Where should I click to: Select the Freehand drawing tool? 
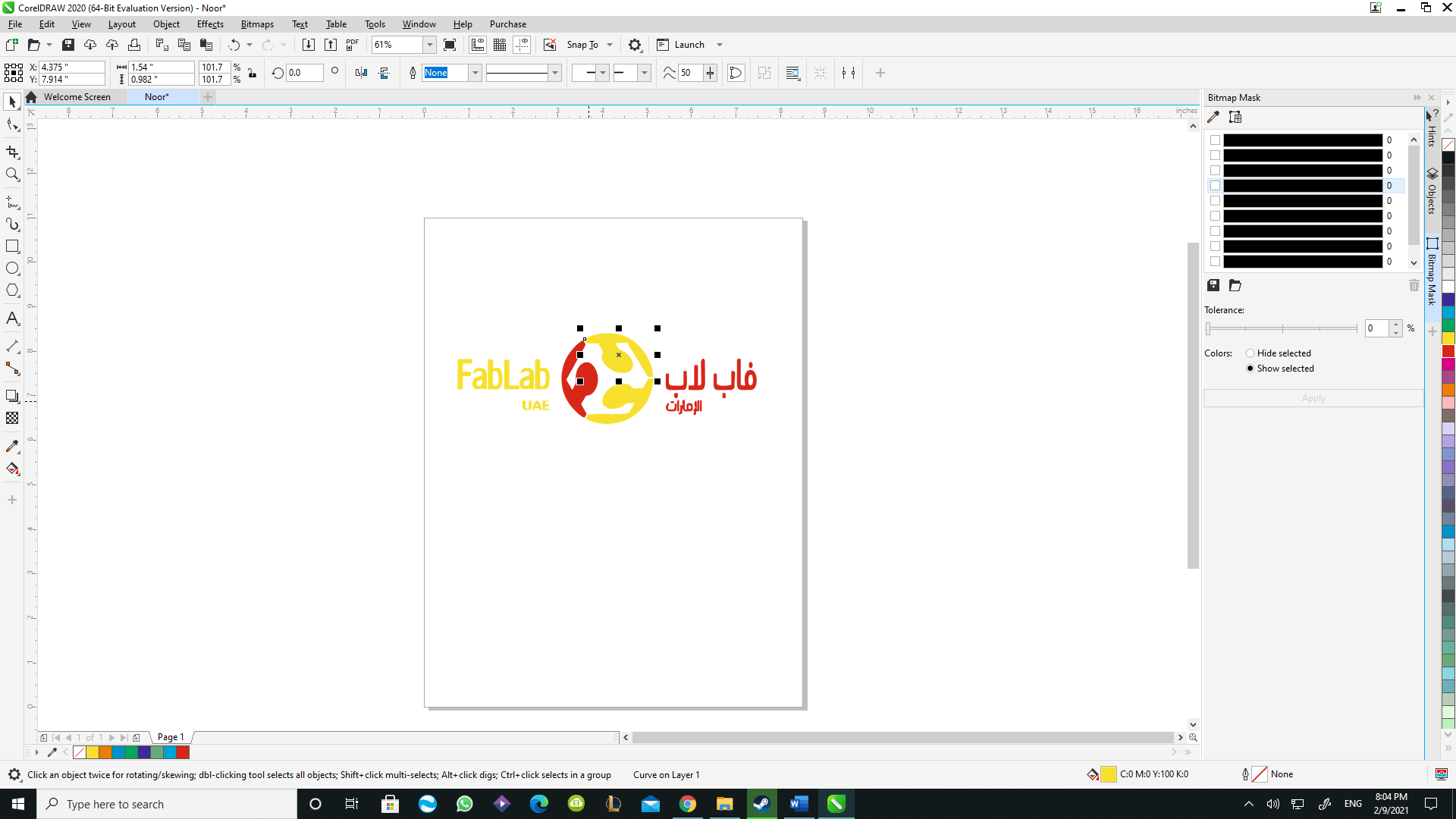pos(12,202)
